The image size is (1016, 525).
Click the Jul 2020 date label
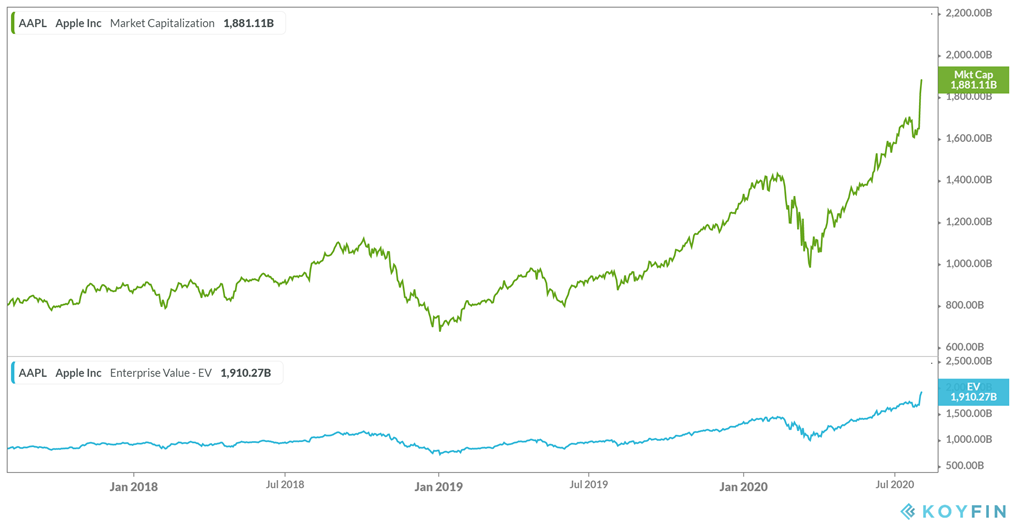click(x=895, y=484)
